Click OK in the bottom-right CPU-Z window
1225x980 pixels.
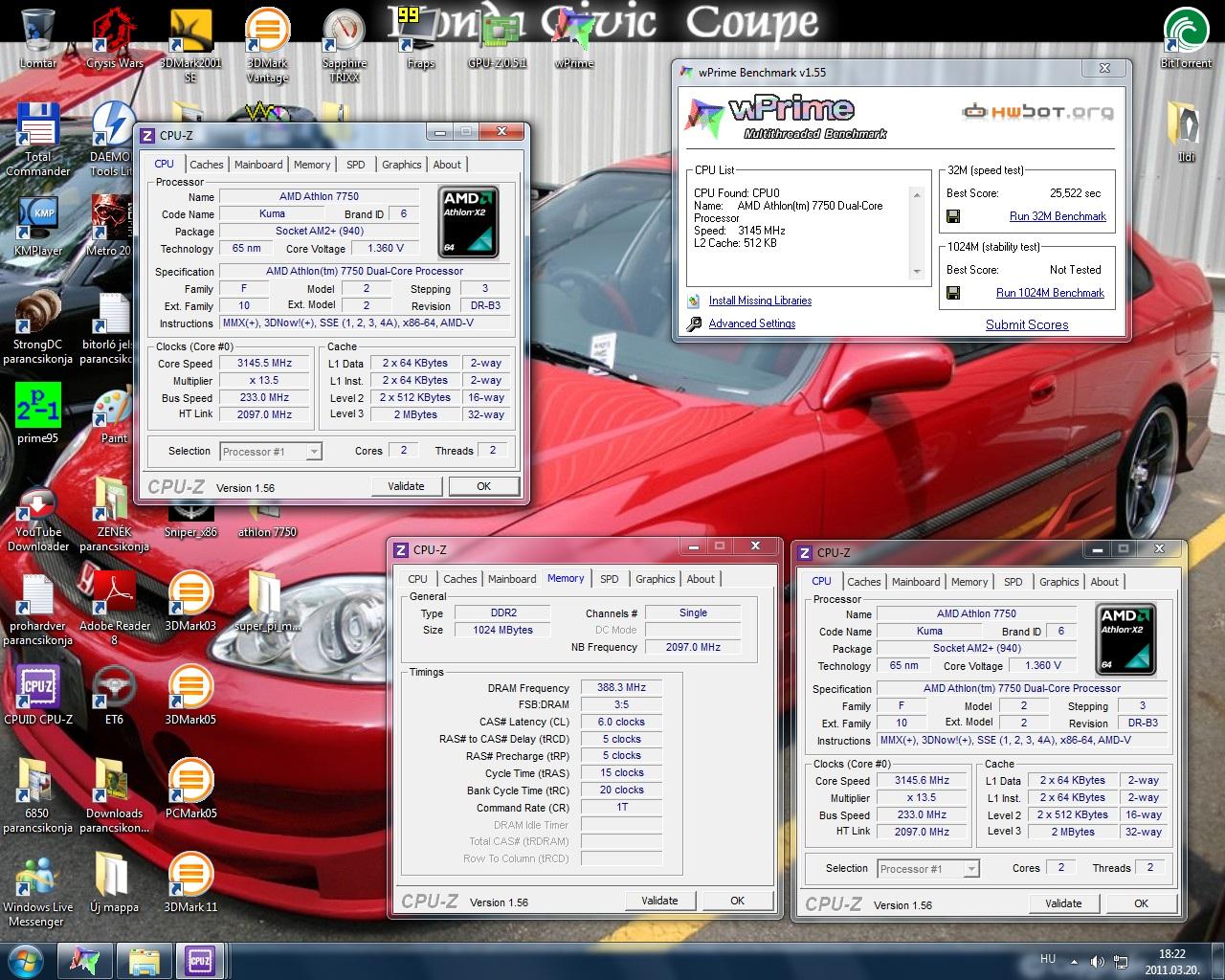point(1141,903)
